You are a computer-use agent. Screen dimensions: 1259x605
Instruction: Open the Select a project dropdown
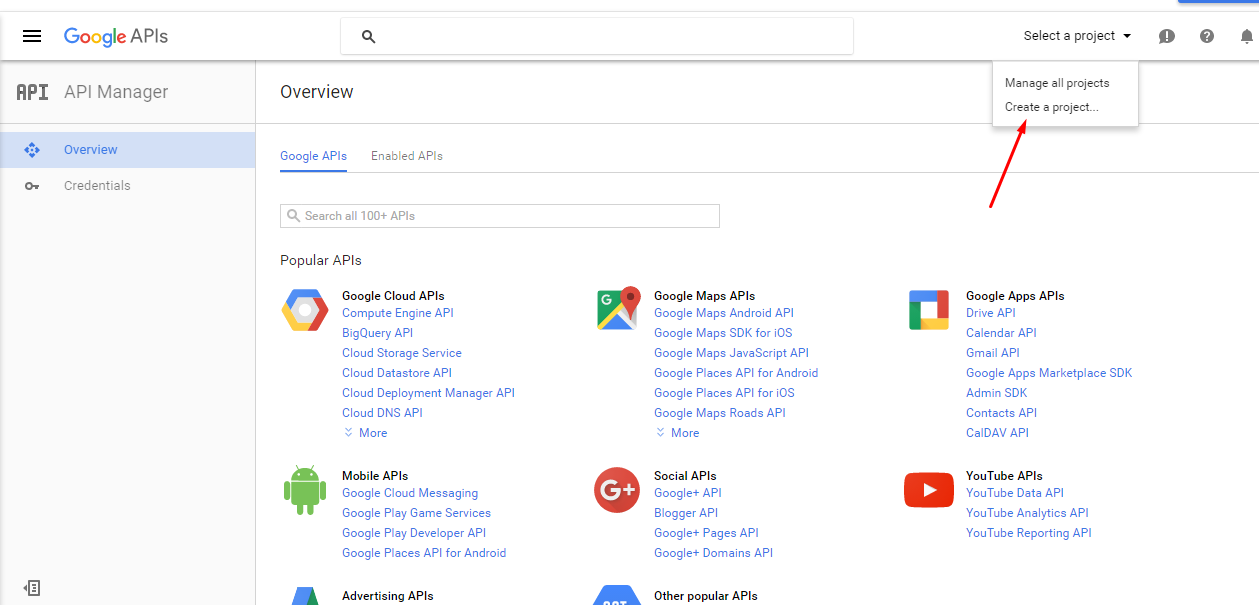pos(1077,36)
